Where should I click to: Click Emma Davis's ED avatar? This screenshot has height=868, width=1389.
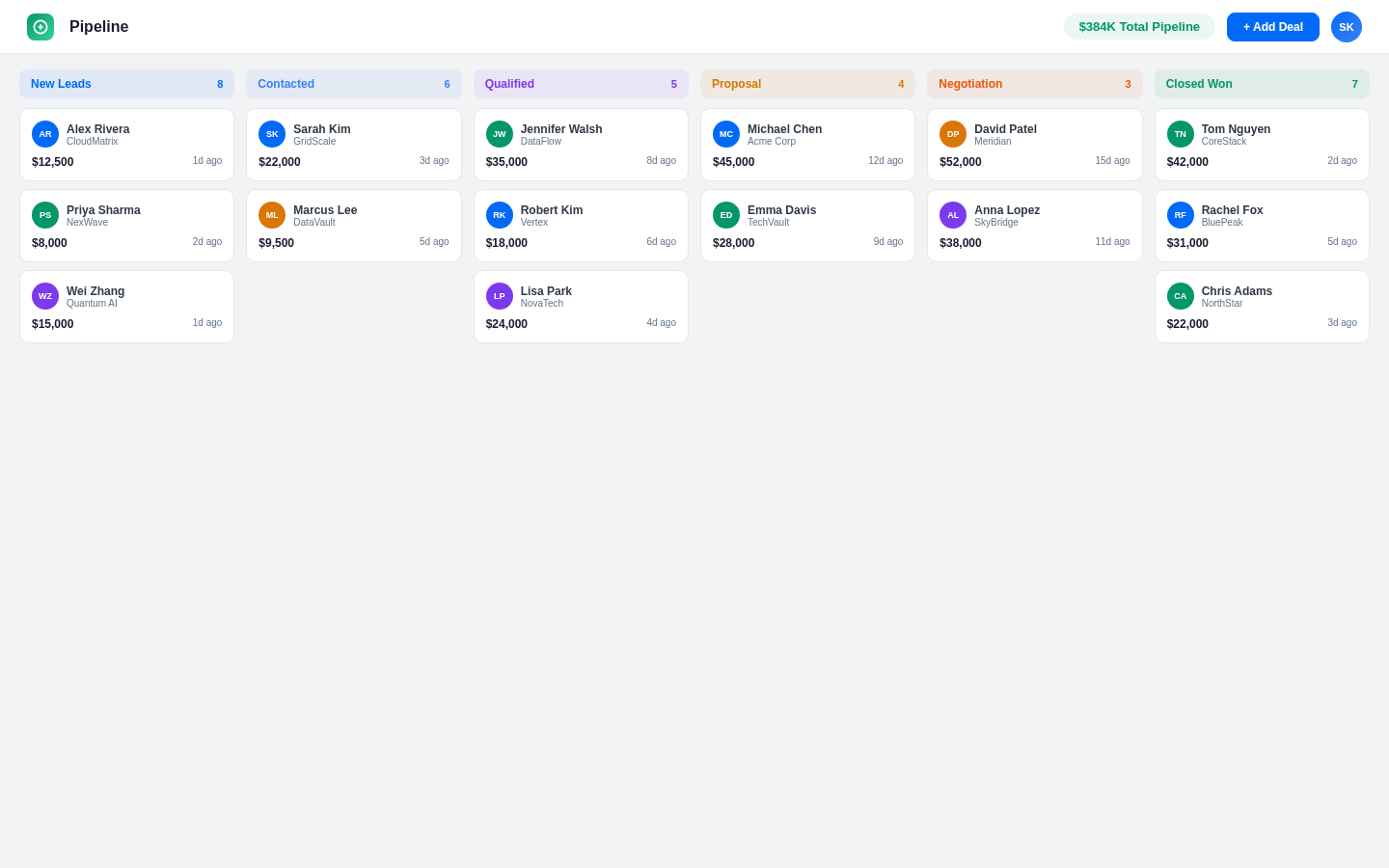click(x=726, y=215)
